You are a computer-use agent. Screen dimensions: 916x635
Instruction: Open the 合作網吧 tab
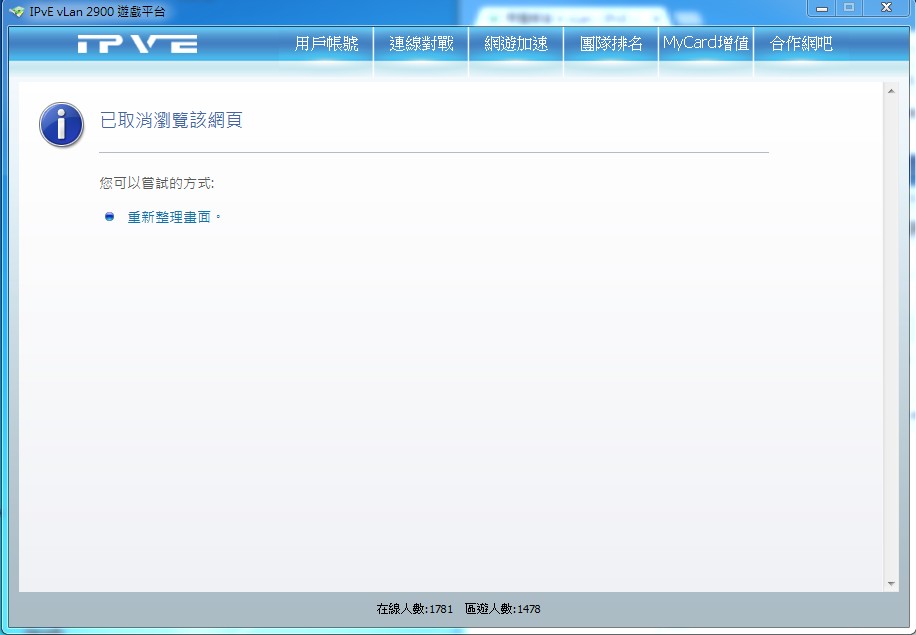click(801, 44)
